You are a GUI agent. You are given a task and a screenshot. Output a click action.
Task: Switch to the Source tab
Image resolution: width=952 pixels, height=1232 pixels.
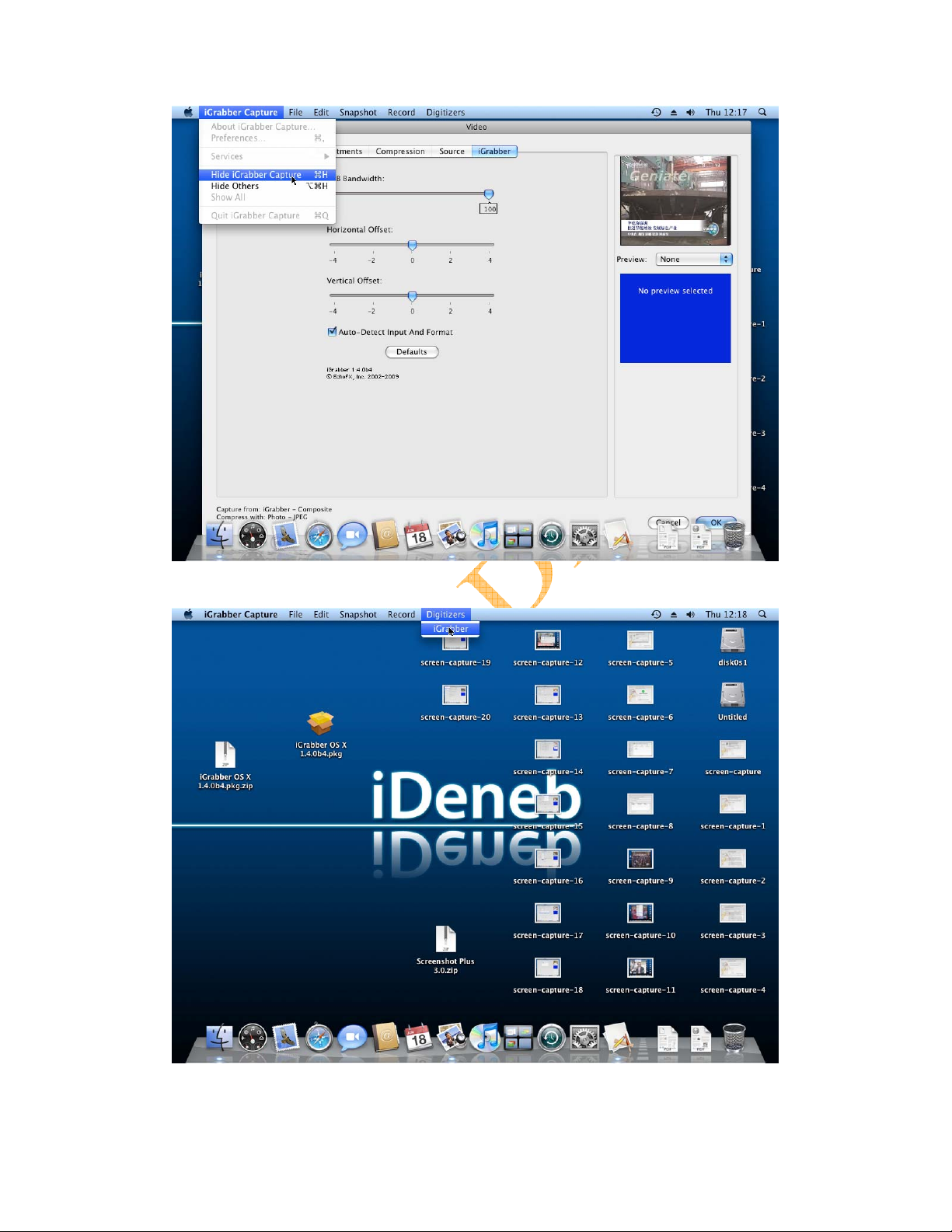(x=452, y=152)
